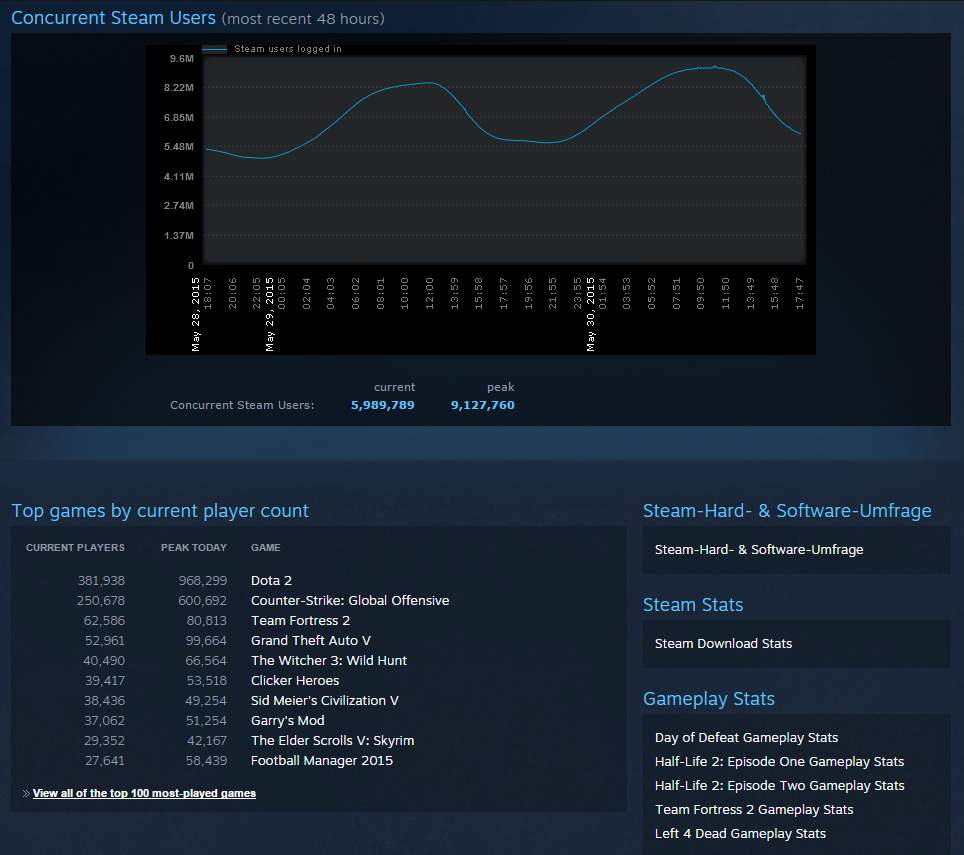Click the Current Players column header

pos(75,548)
